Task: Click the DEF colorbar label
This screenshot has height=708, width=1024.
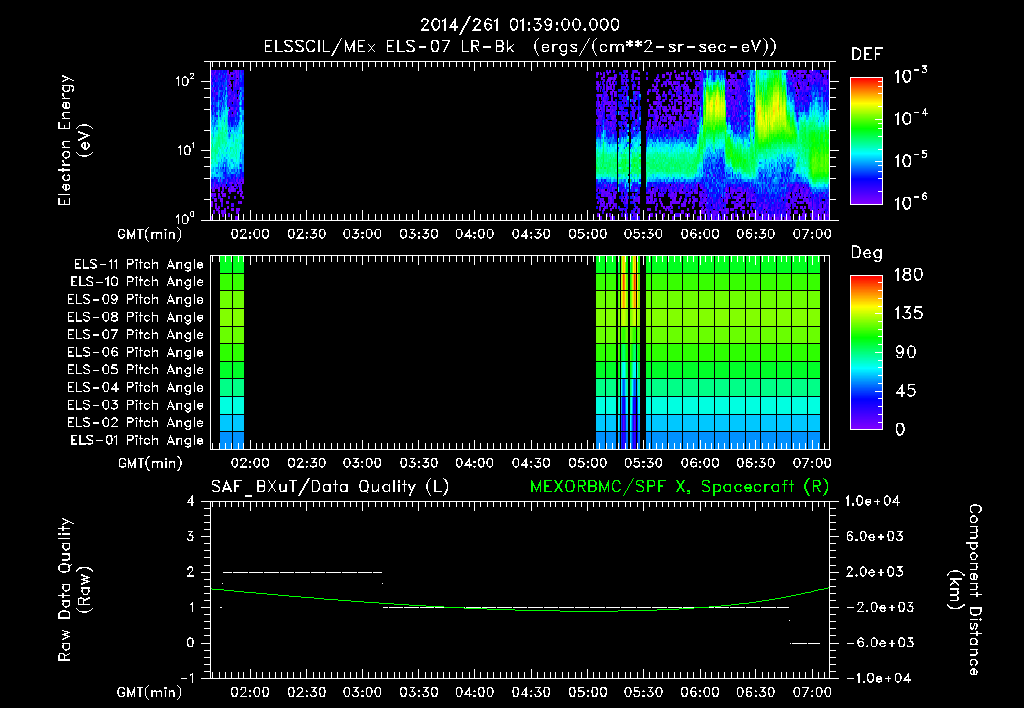Action: click(x=867, y=55)
